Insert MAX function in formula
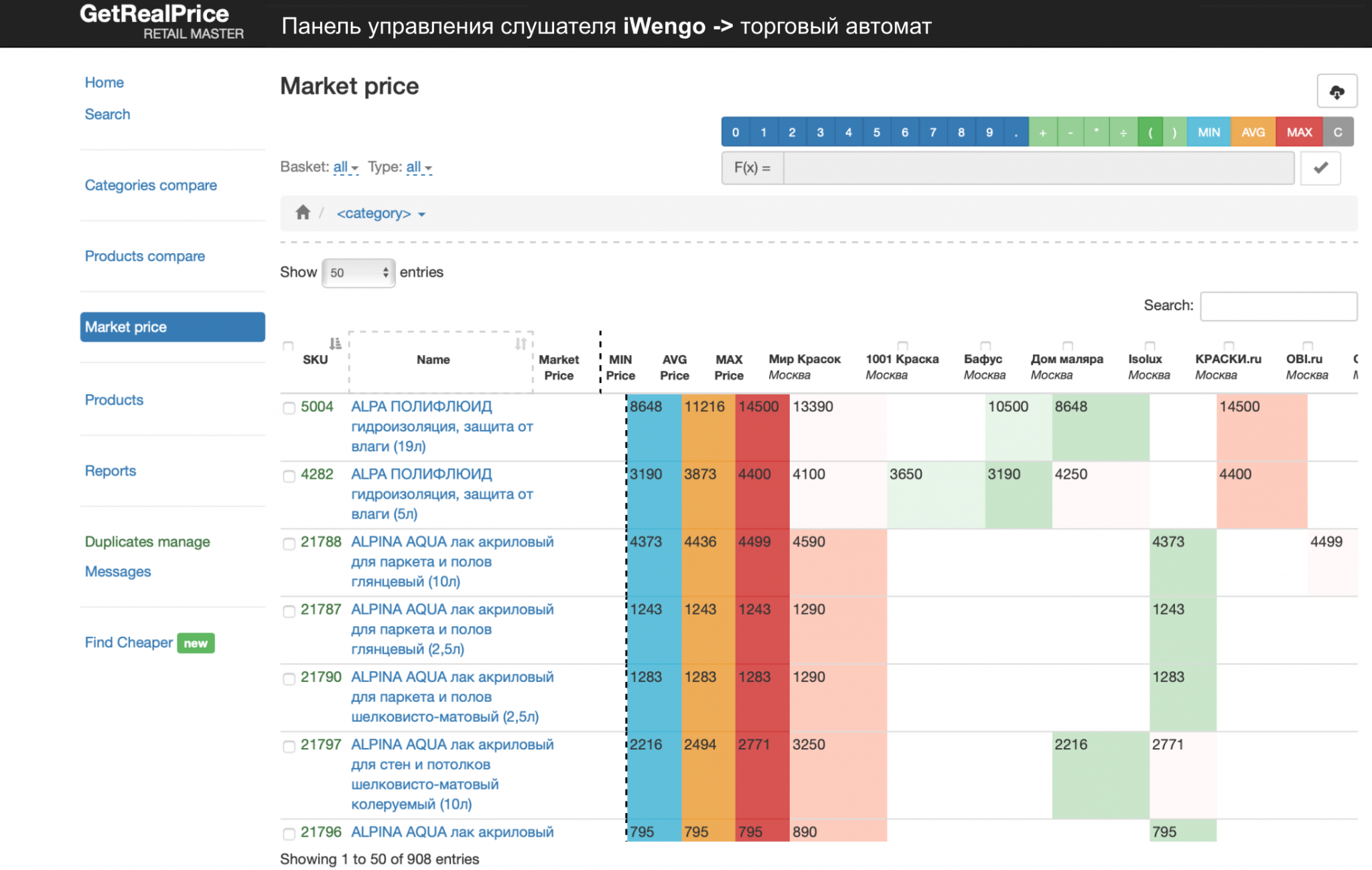The image size is (1372, 870). [1299, 132]
